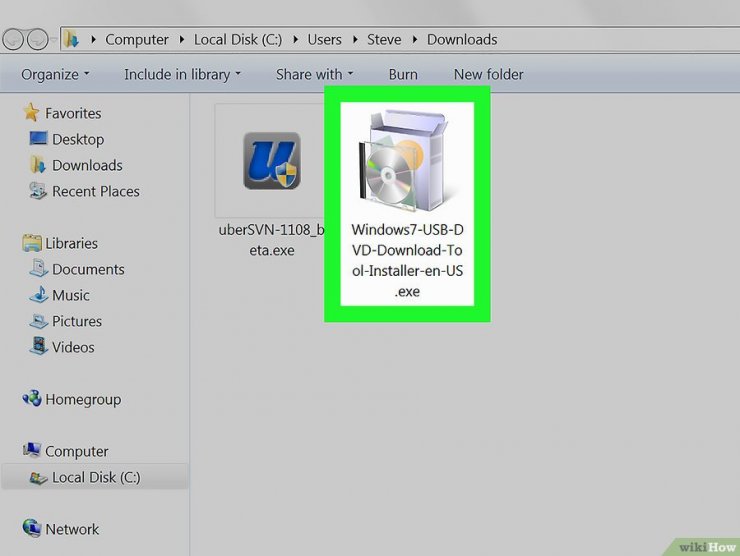Select Libraries label in navigation pane
This screenshot has width=740, height=556.
tap(71, 243)
